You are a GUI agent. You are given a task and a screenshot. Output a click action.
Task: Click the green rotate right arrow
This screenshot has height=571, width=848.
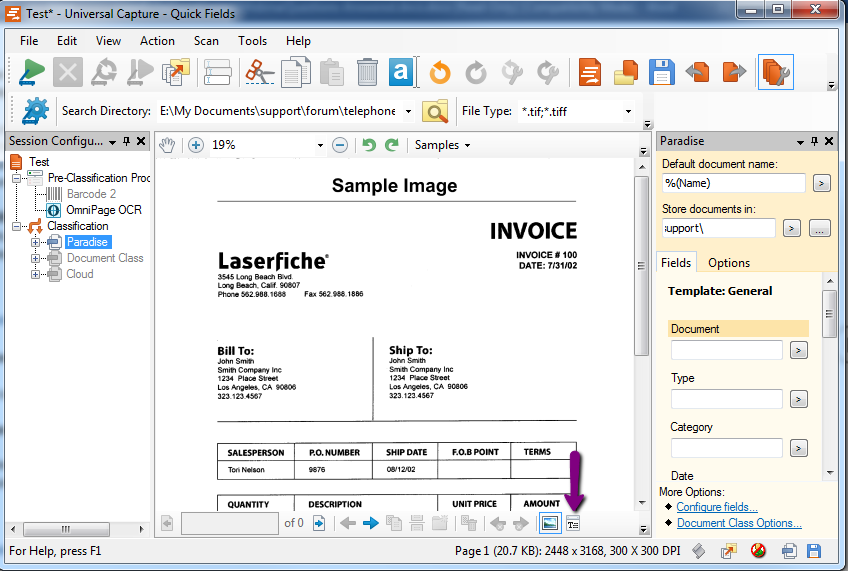392,145
